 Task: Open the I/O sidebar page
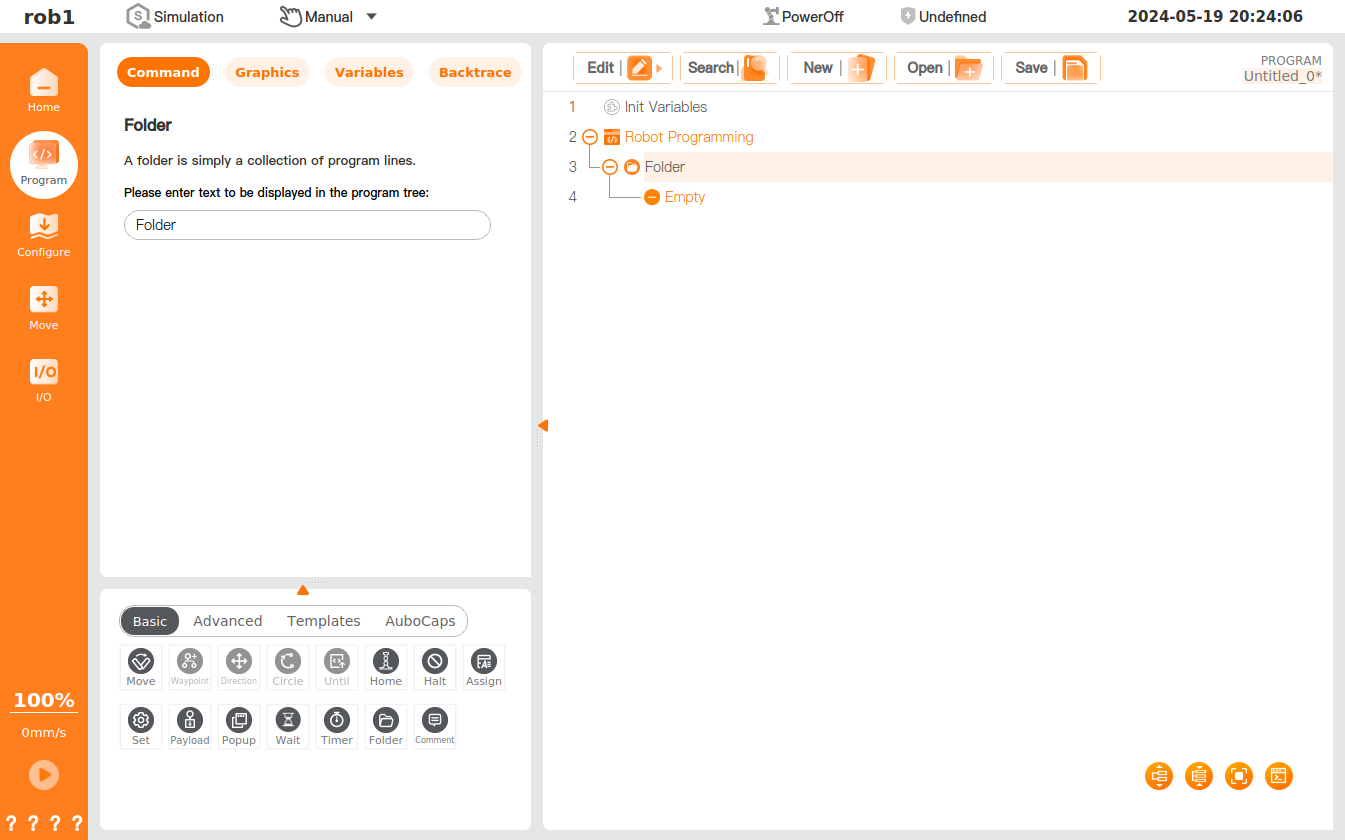pyautogui.click(x=44, y=380)
